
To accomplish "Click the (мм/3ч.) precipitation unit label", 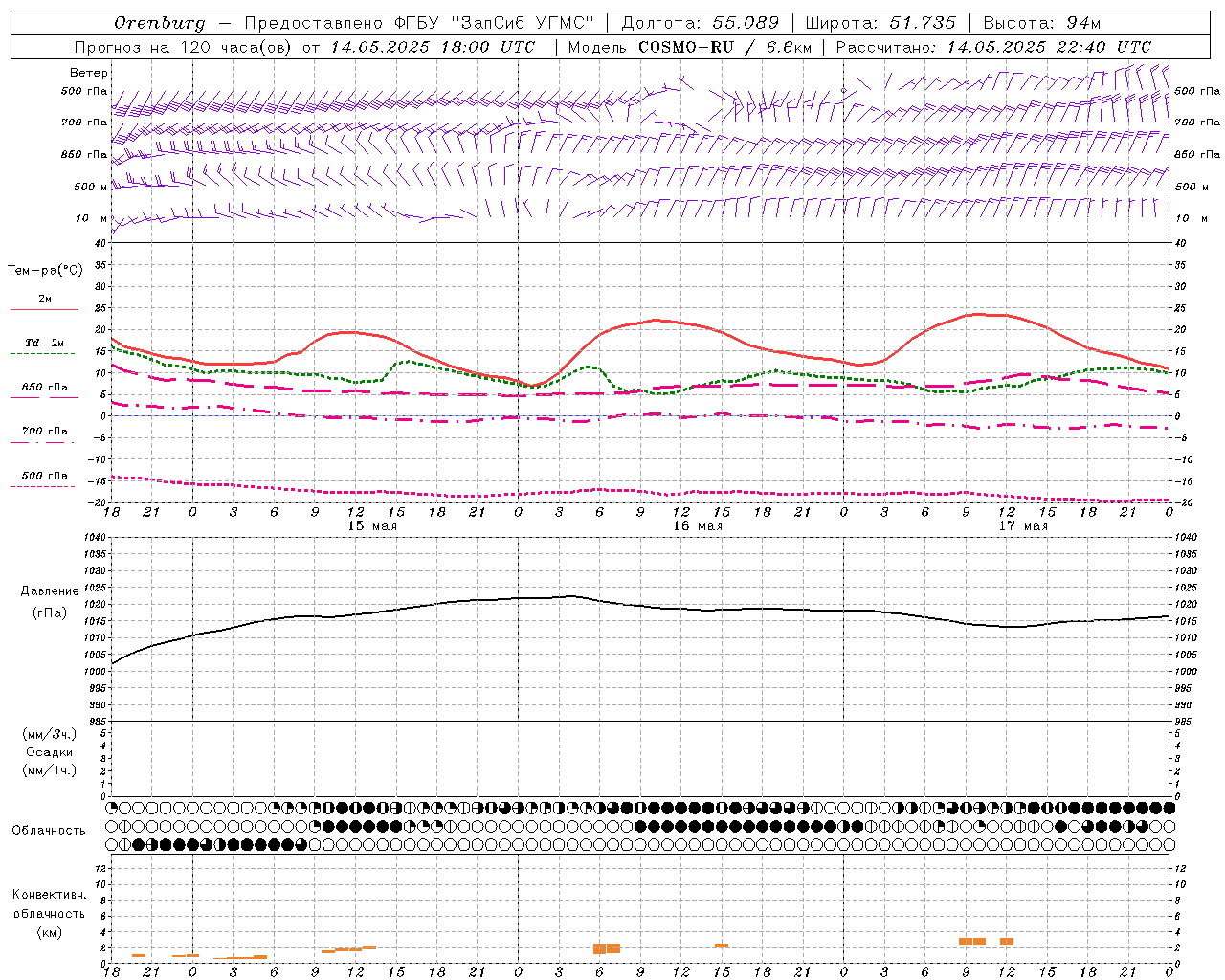I will click(50, 734).
